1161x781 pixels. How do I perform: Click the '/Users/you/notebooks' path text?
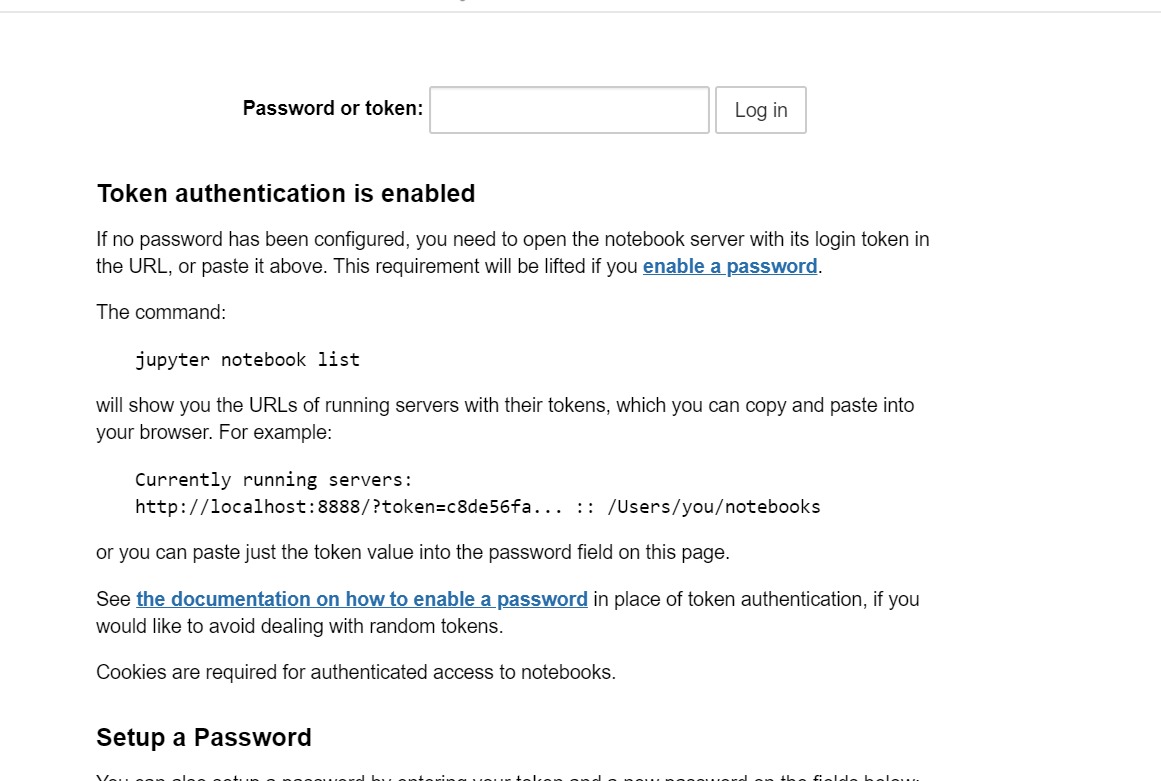click(714, 506)
